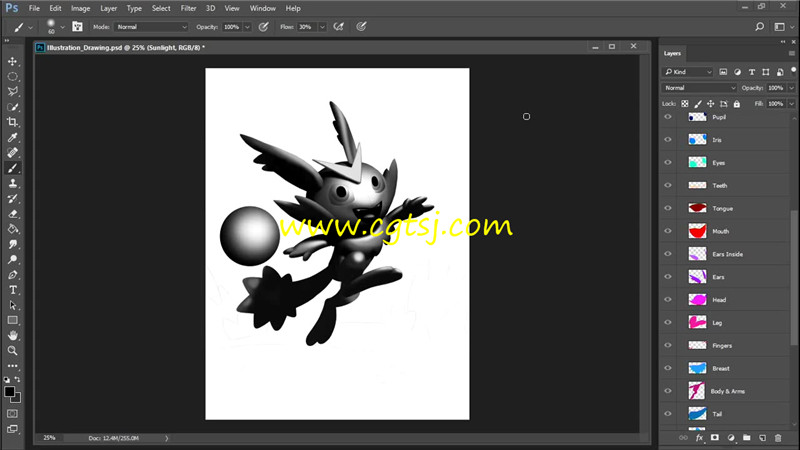Select the Zoom tool
Image resolution: width=800 pixels, height=450 pixels.
coord(12,351)
